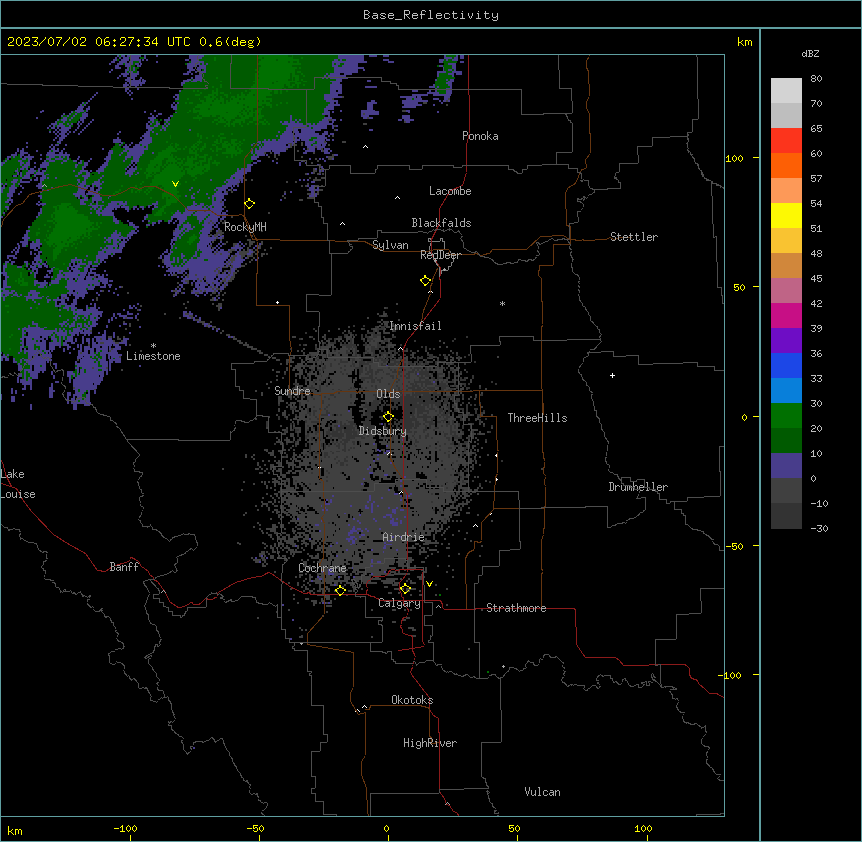Click the white asterisk marker above Limestone label
Viewport: 862px width, 842px height.
[x=153, y=346]
